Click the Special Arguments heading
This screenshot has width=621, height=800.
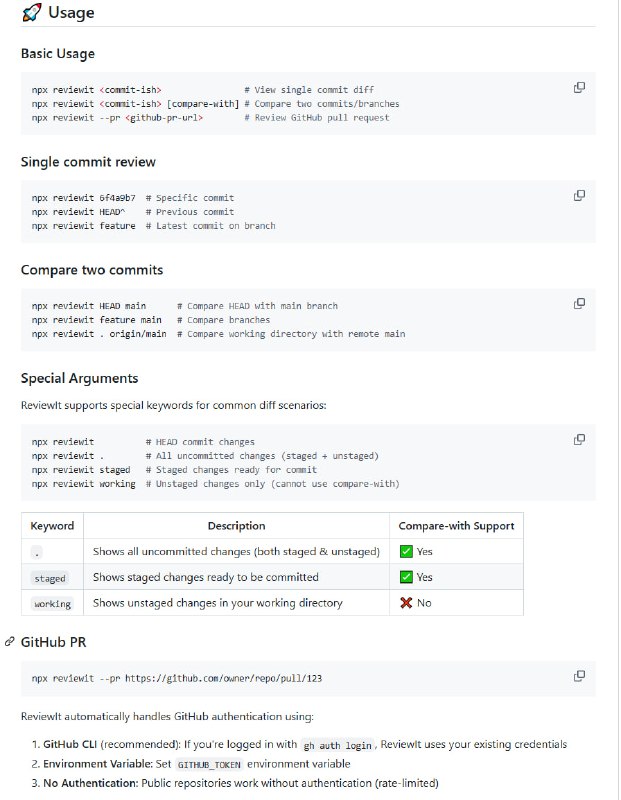(79, 378)
